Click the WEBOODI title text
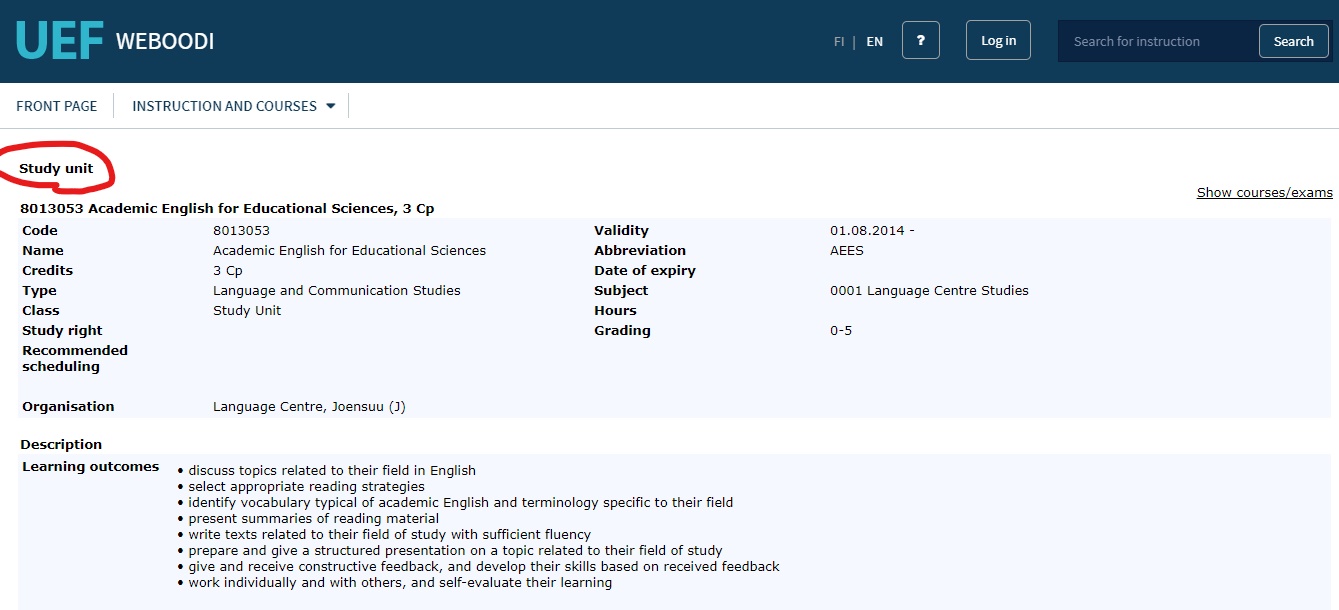 click(165, 41)
